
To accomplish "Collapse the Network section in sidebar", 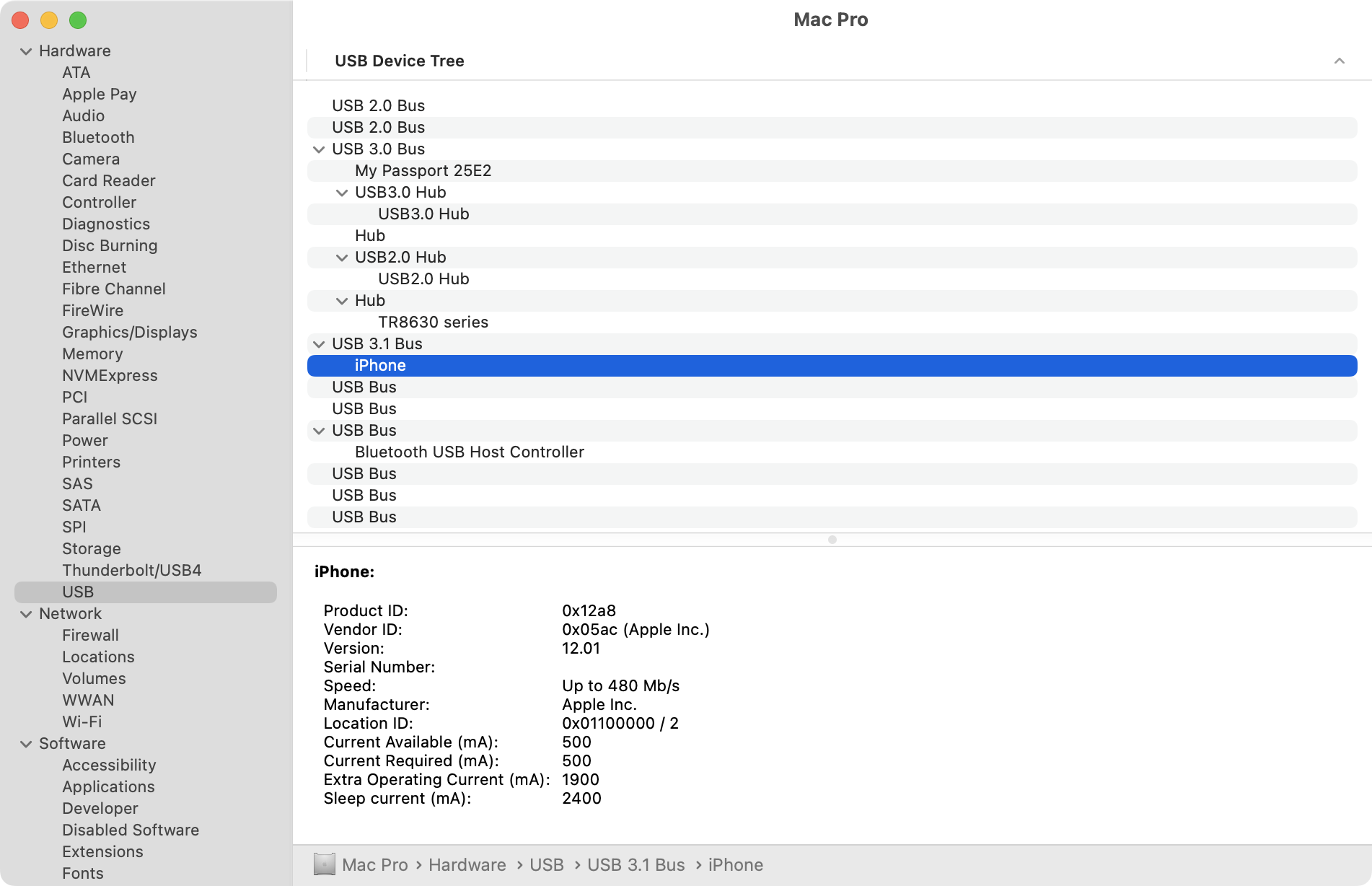I will click(x=26, y=614).
